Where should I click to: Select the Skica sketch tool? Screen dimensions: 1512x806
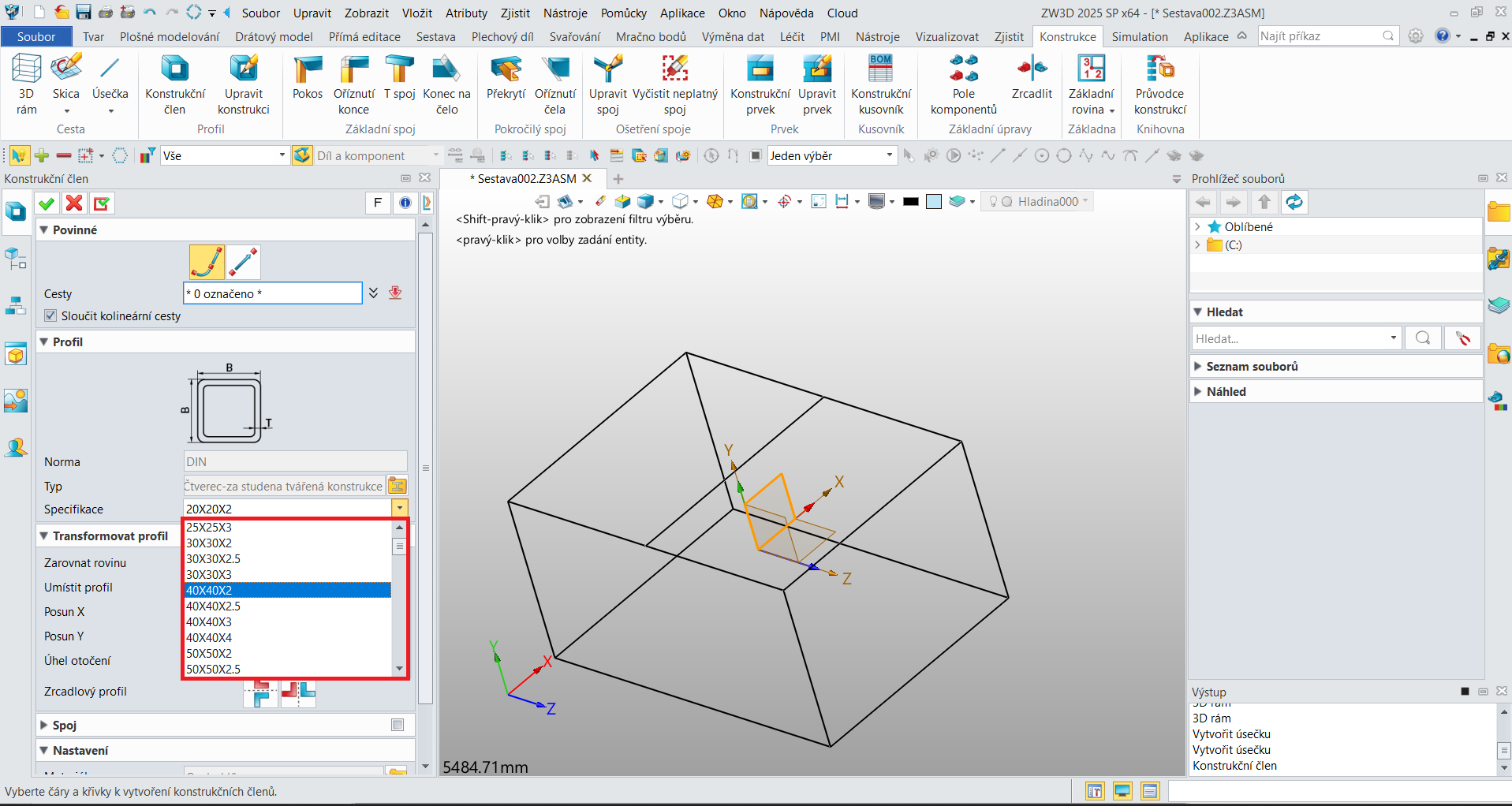[x=66, y=84]
